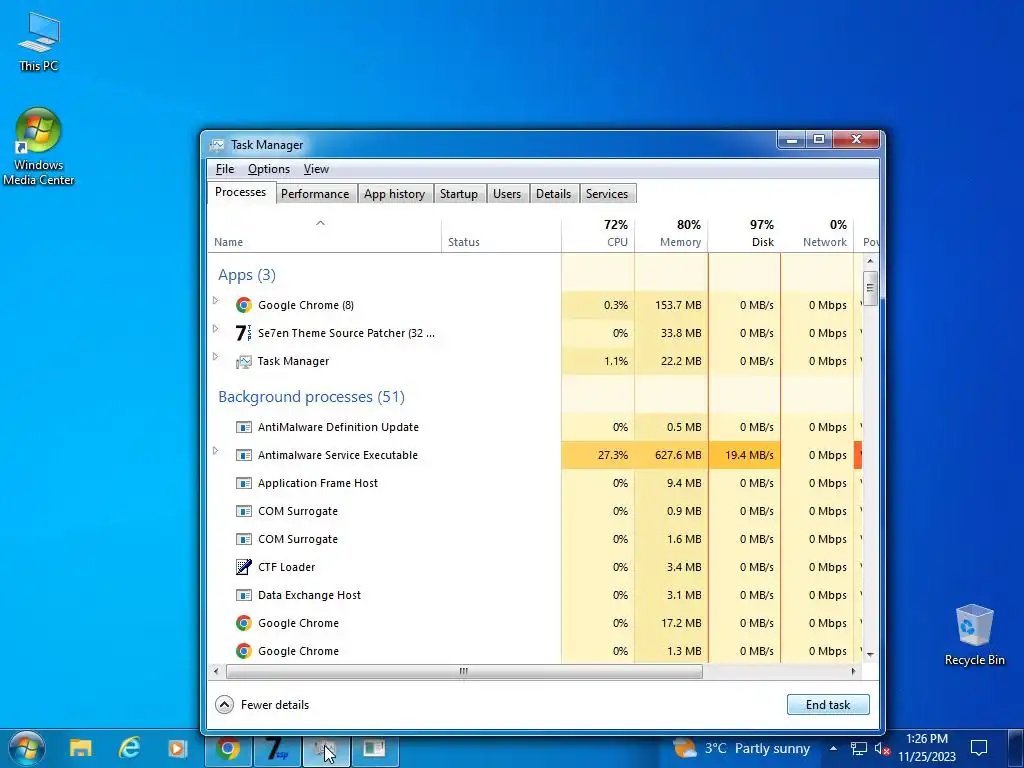Open the Recycle Bin on desktop
The height and width of the screenshot is (768, 1024).
tap(974, 635)
